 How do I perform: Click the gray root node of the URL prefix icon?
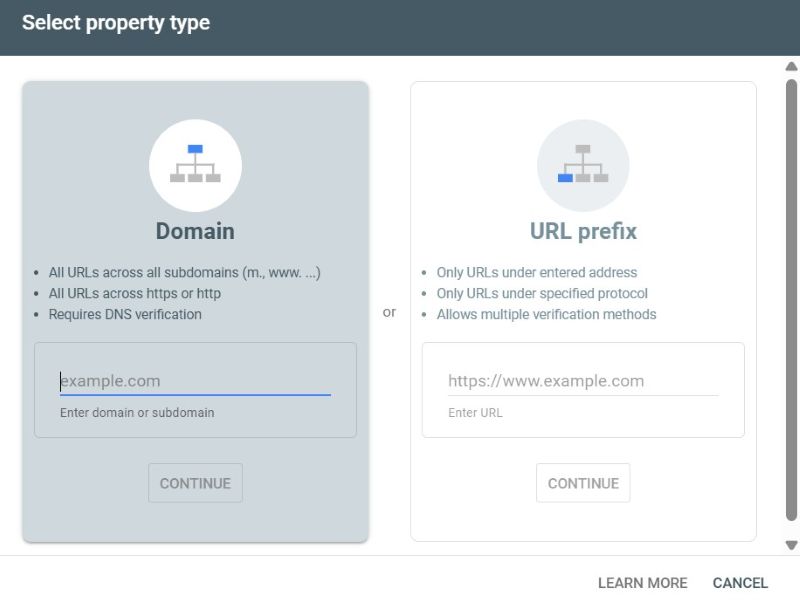(583, 148)
